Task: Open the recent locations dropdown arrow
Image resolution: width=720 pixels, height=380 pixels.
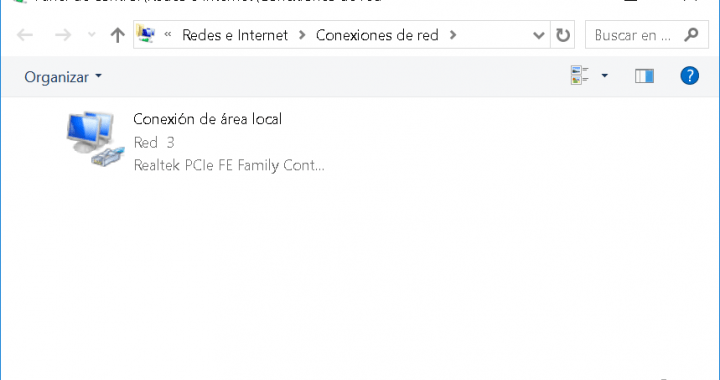Action: (91, 35)
